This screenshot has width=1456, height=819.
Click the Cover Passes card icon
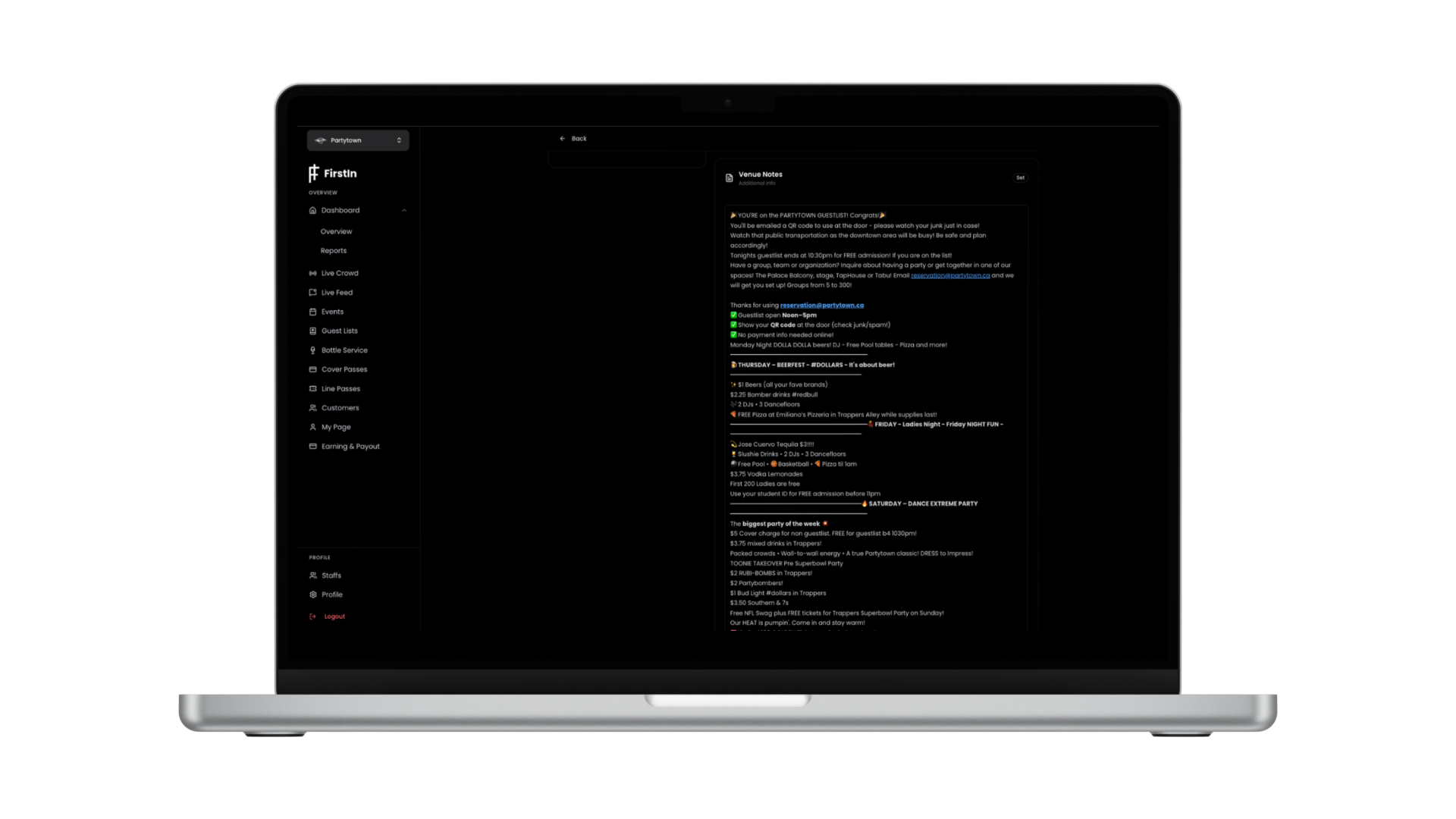(x=312, y=369)
